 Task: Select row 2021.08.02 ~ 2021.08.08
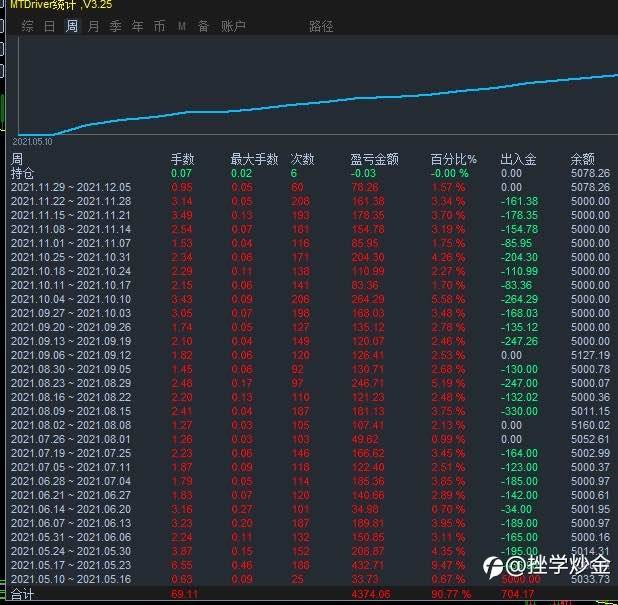310,425
